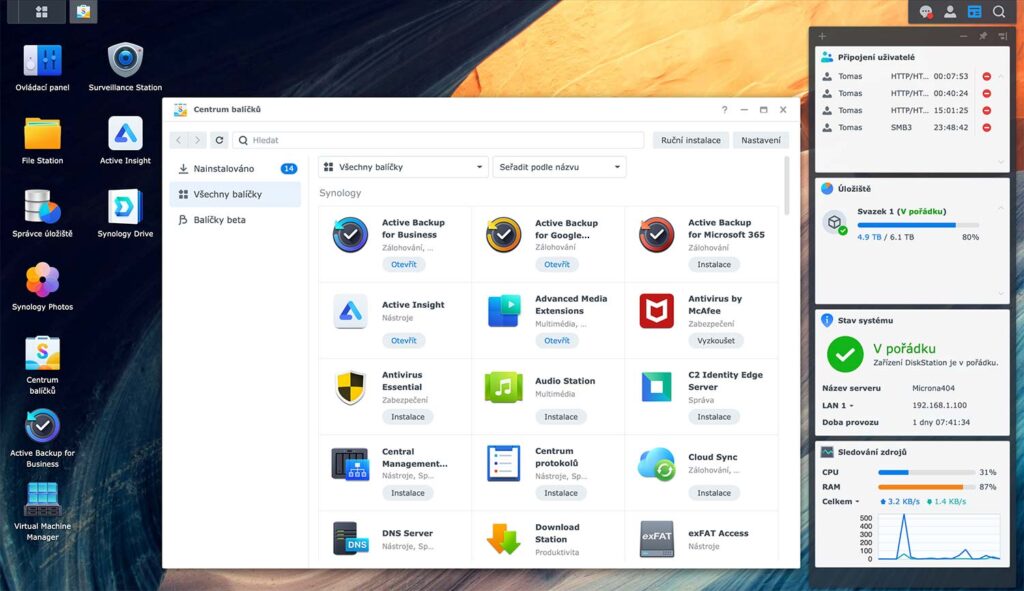The width and height of the screenshot is (1024, 591).
Task: Open Virtual Machine Manager icon
Action: click(42, 511)
